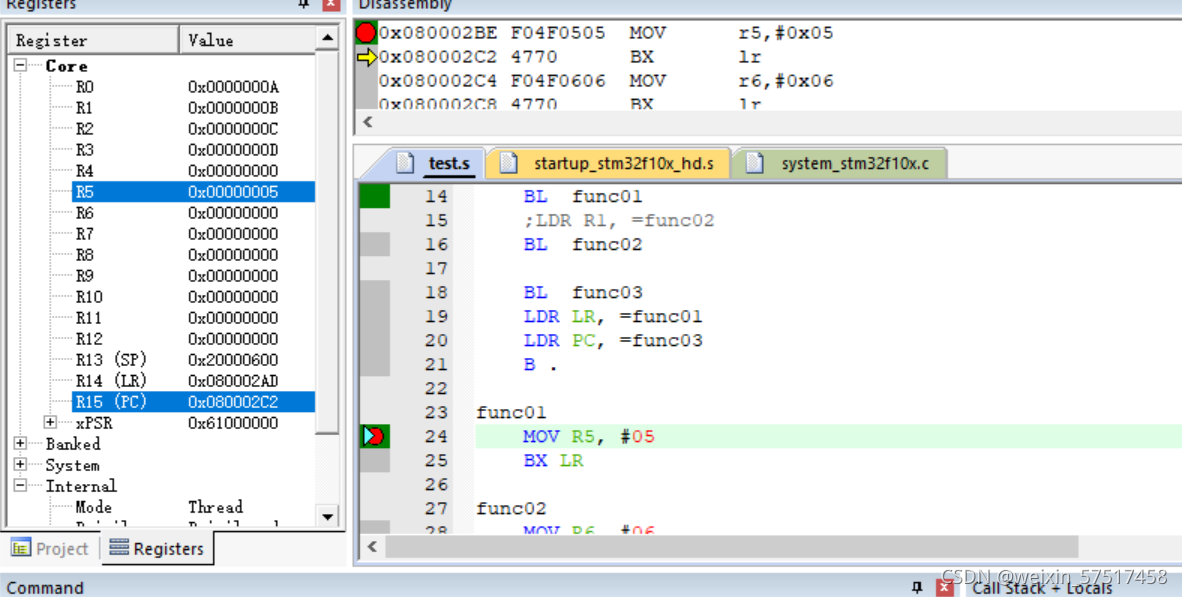The height and width of the screenshot is (597, 1182).
Task: Click gutter margin beside line 16
Action: pos(375,244)
